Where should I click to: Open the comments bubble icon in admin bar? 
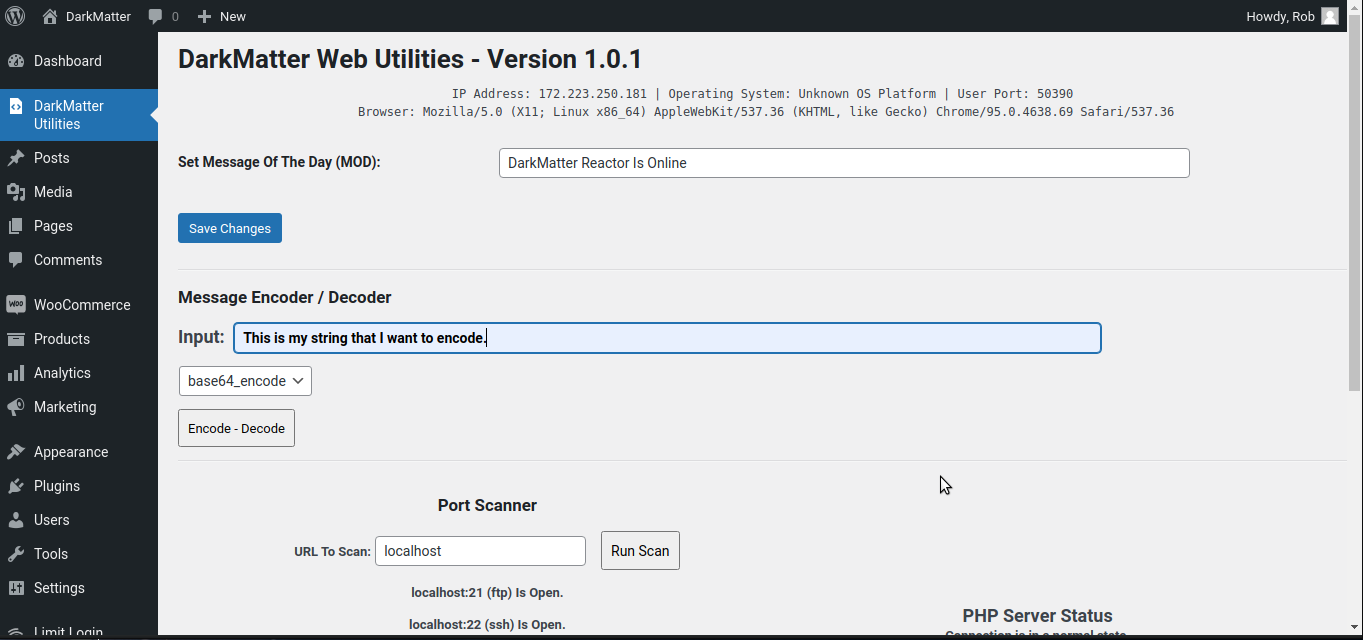tap(155, 16)
